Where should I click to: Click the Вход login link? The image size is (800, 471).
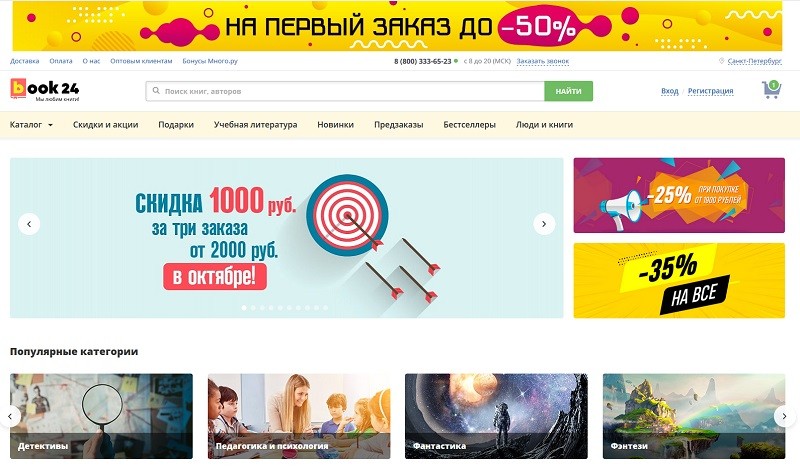[669, 91]
